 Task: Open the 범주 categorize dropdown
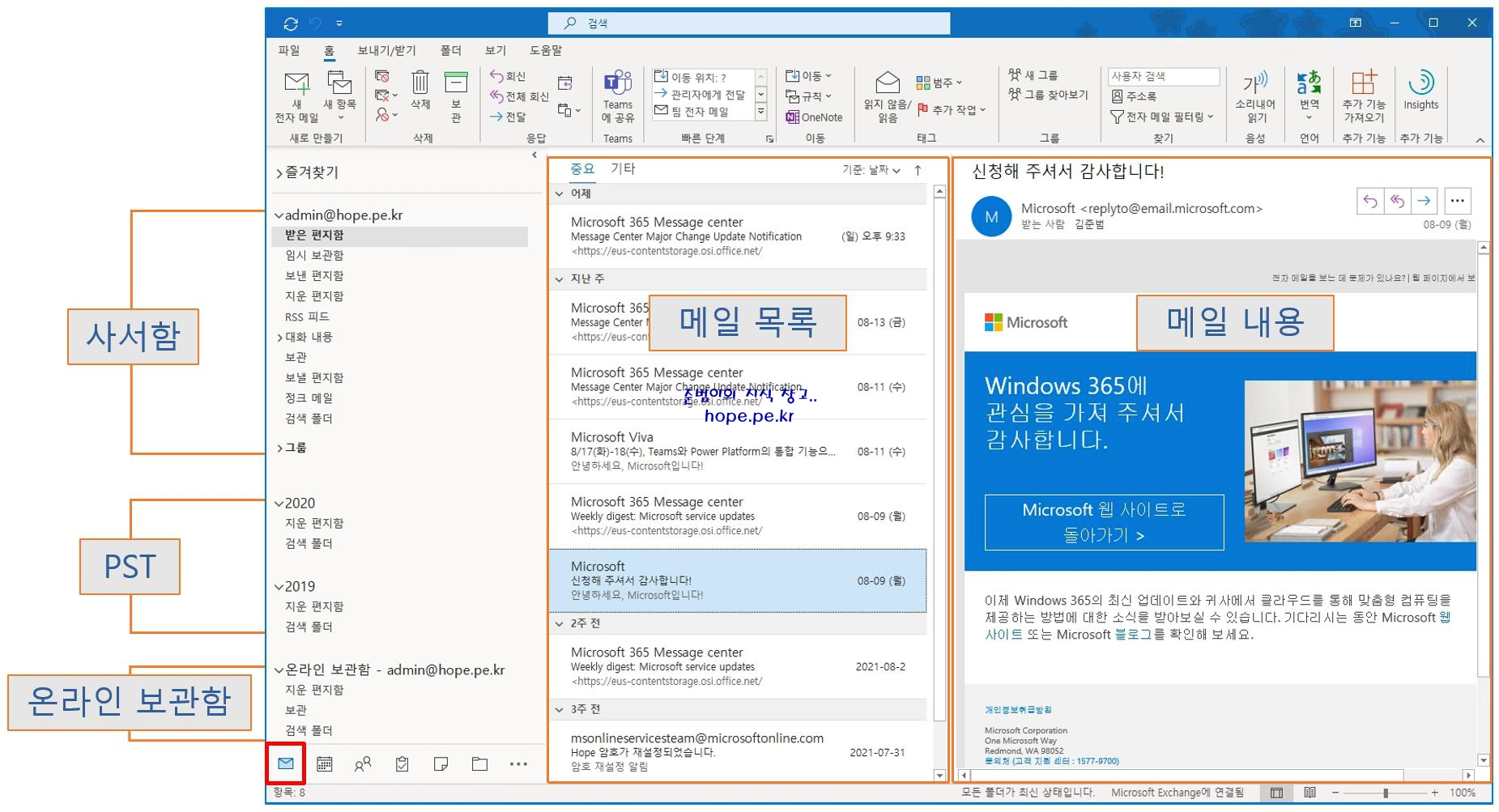[x=939, y=83]
